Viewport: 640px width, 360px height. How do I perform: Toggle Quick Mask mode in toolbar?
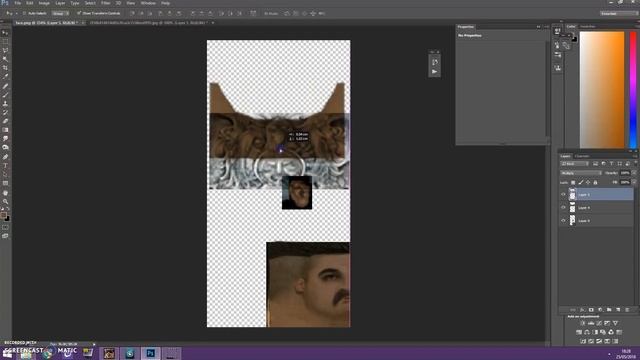(x=5, y=227)
